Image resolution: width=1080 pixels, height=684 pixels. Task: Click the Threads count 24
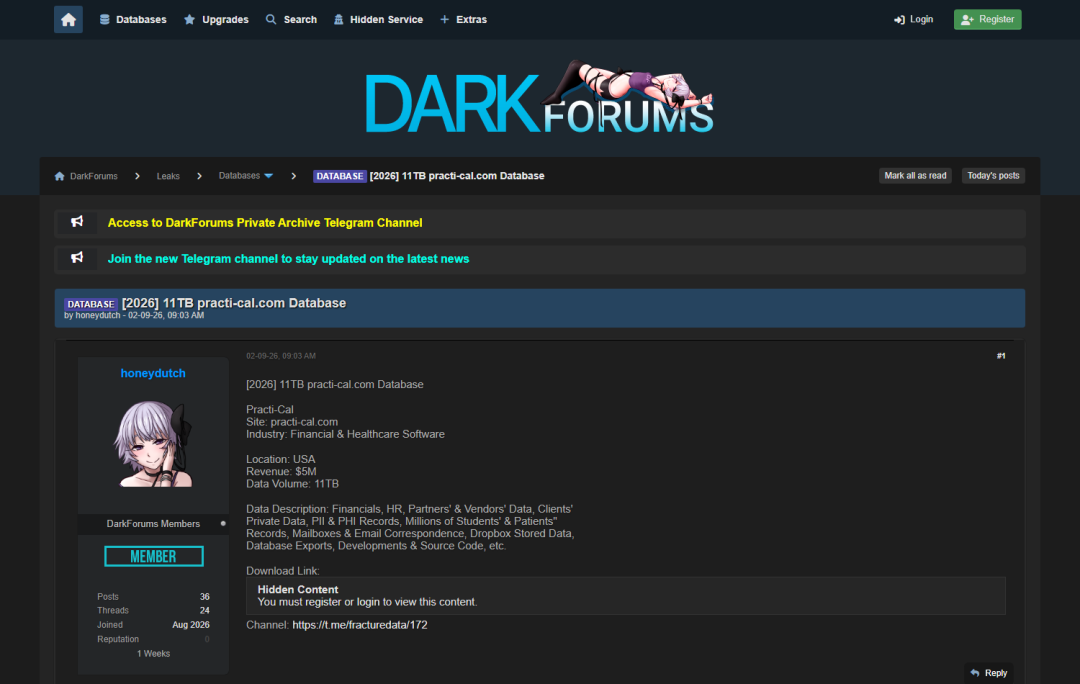coord(205,610)
